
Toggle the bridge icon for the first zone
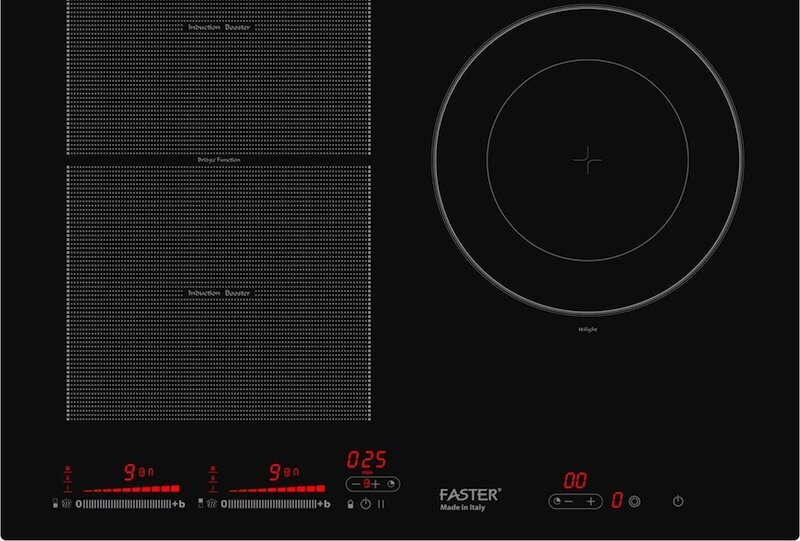[66, 504]
